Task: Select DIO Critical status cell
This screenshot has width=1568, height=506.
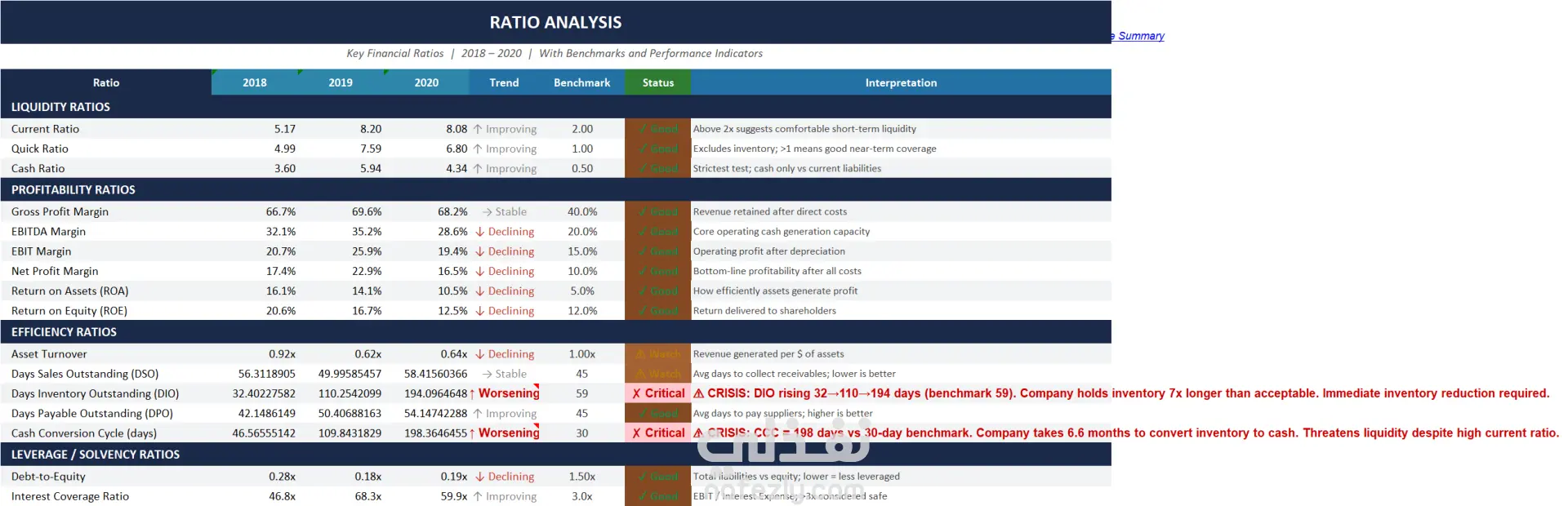Action: [x=658, y=393]
